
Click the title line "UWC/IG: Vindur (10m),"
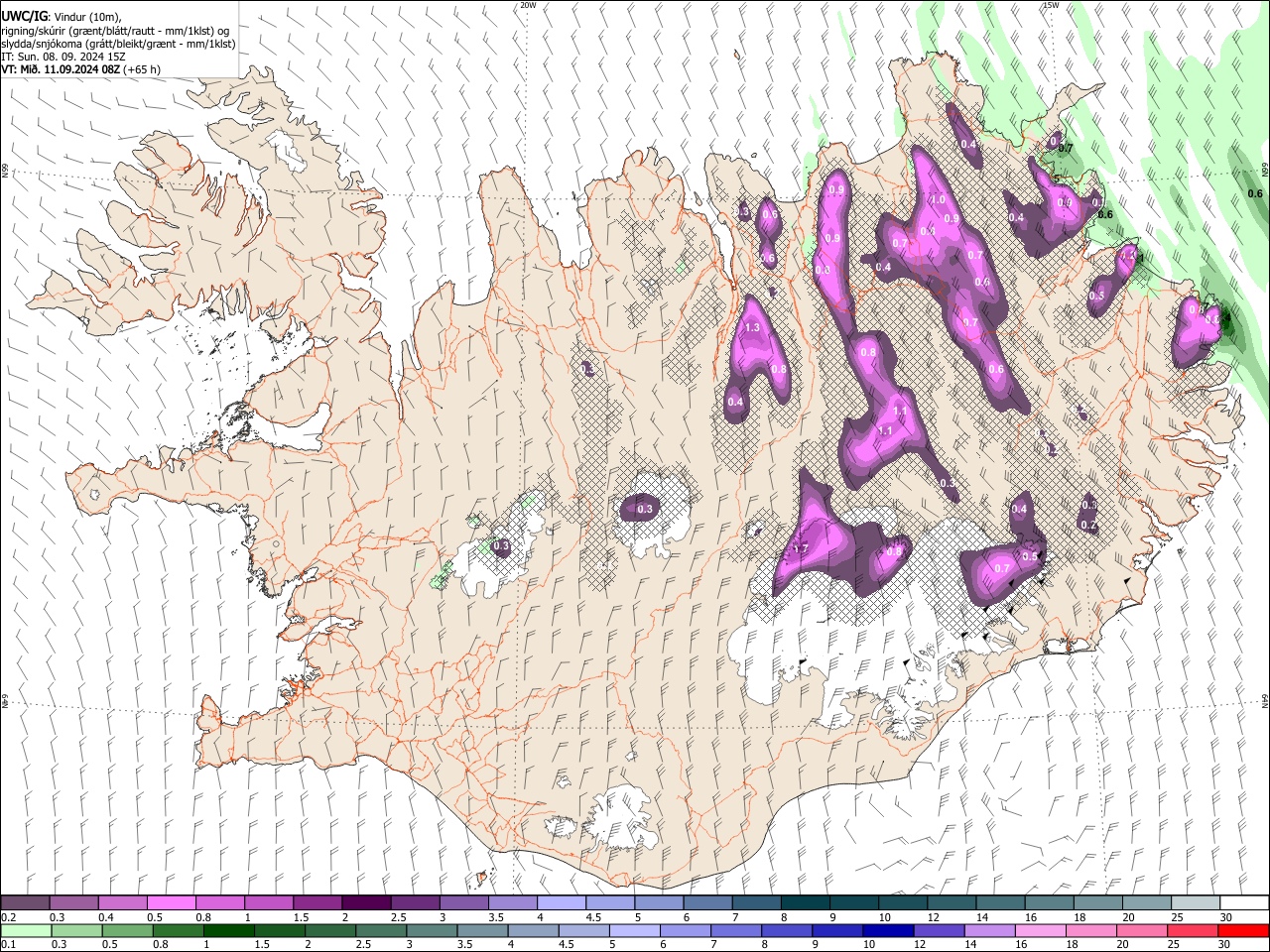pyautogui.click(x=61, y=17)
